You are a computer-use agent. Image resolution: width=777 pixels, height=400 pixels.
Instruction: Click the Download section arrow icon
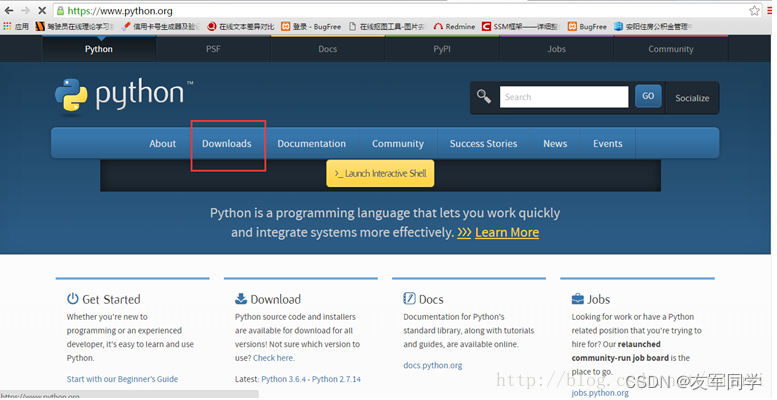(241, 298)
